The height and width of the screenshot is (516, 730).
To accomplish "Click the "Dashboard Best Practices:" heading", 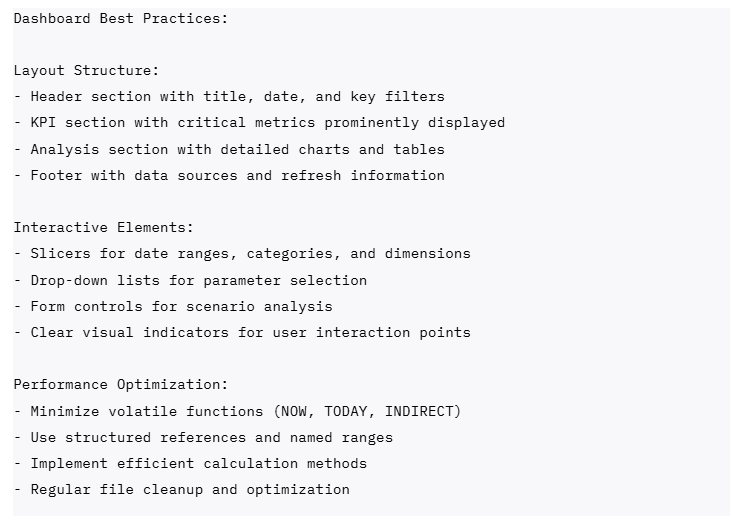I will 120,18.
